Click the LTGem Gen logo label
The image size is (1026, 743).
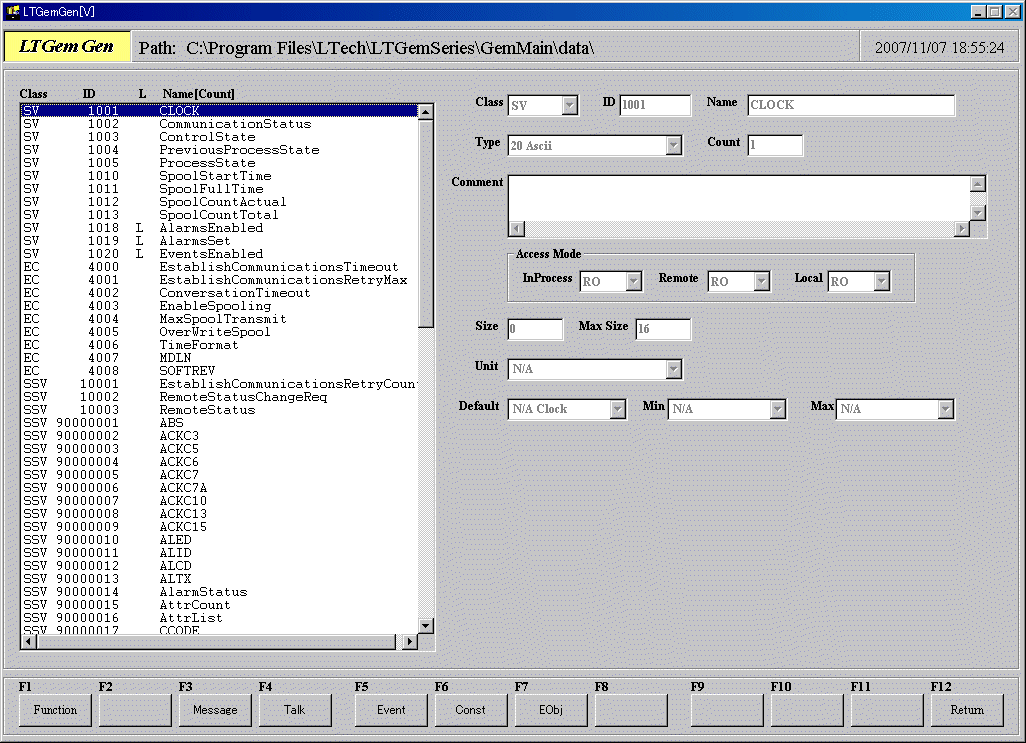click(66, 47)
